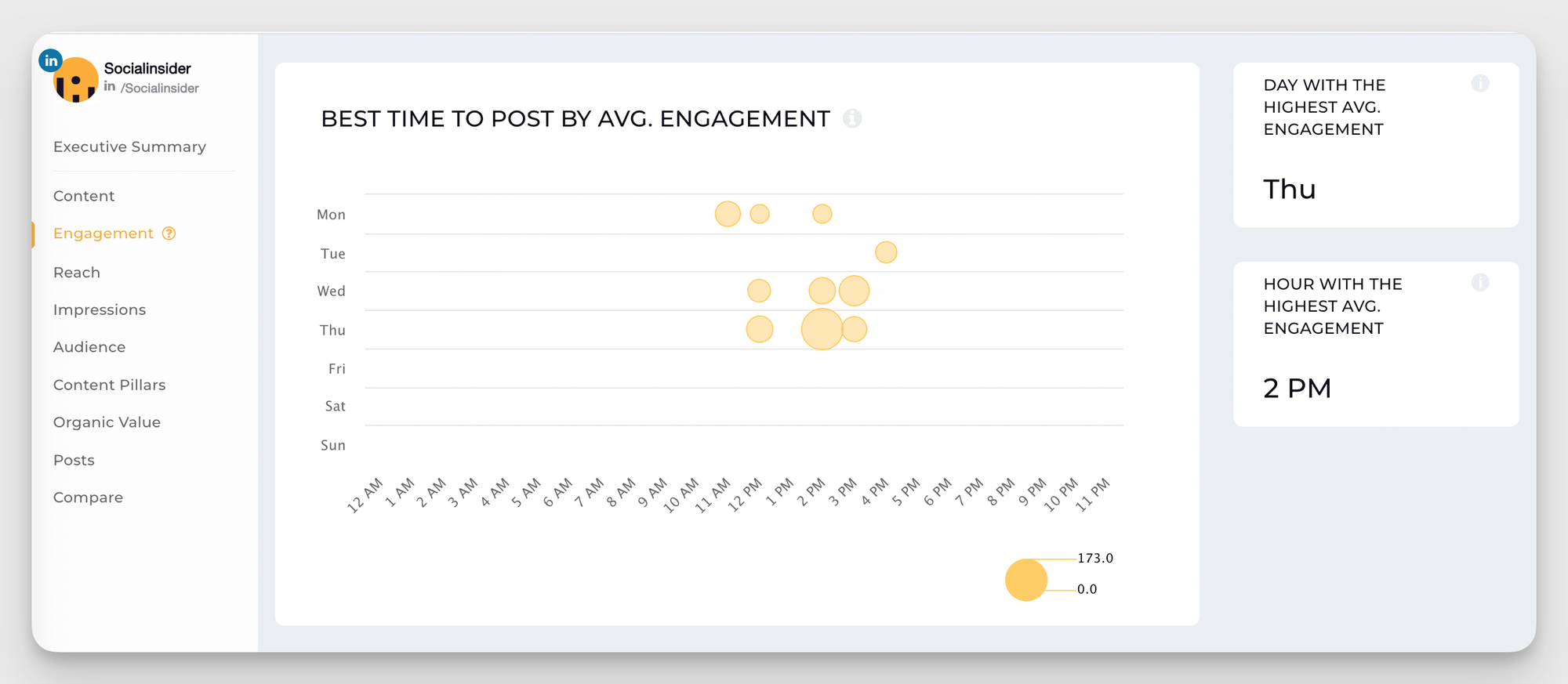1568x684 pixels.
Task: Open the Organic Value view
Action: coord(107,422)
